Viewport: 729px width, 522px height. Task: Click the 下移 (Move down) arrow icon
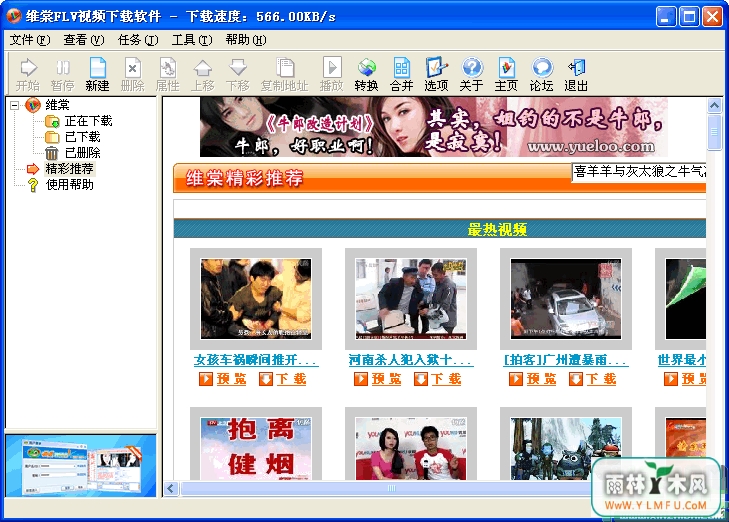(x=238, y=74)
